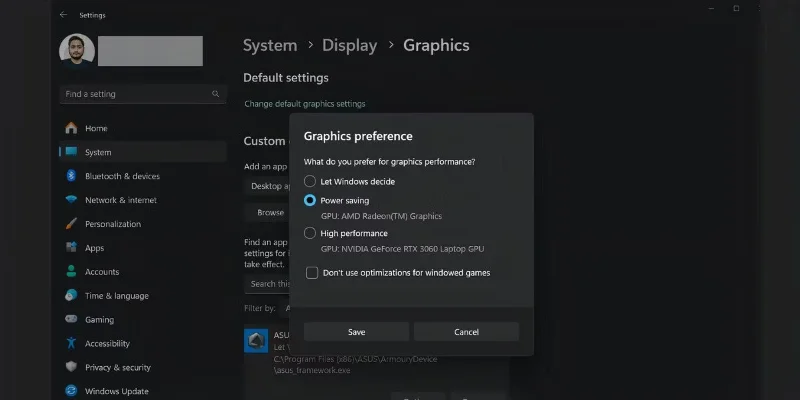Click the System monitor icon

click(71, 152)
